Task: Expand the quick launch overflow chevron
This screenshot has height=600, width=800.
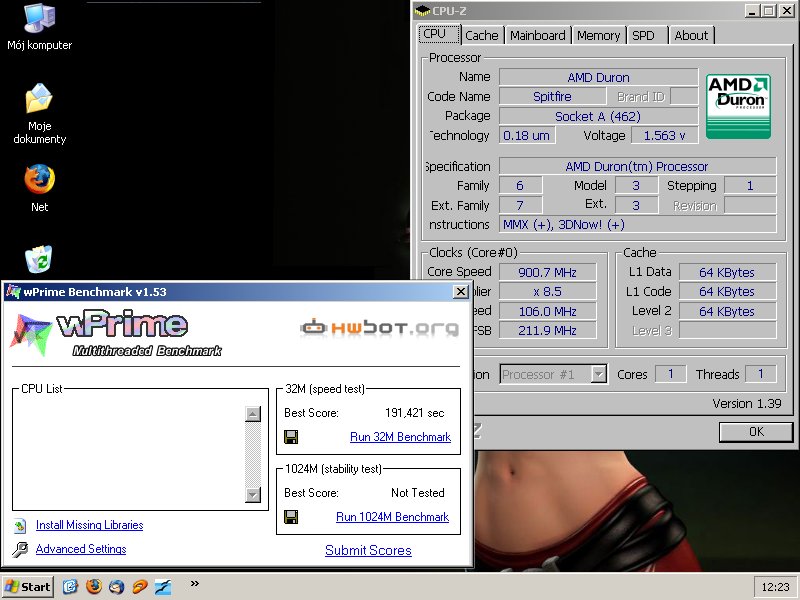Action: (x=194, y=584)
